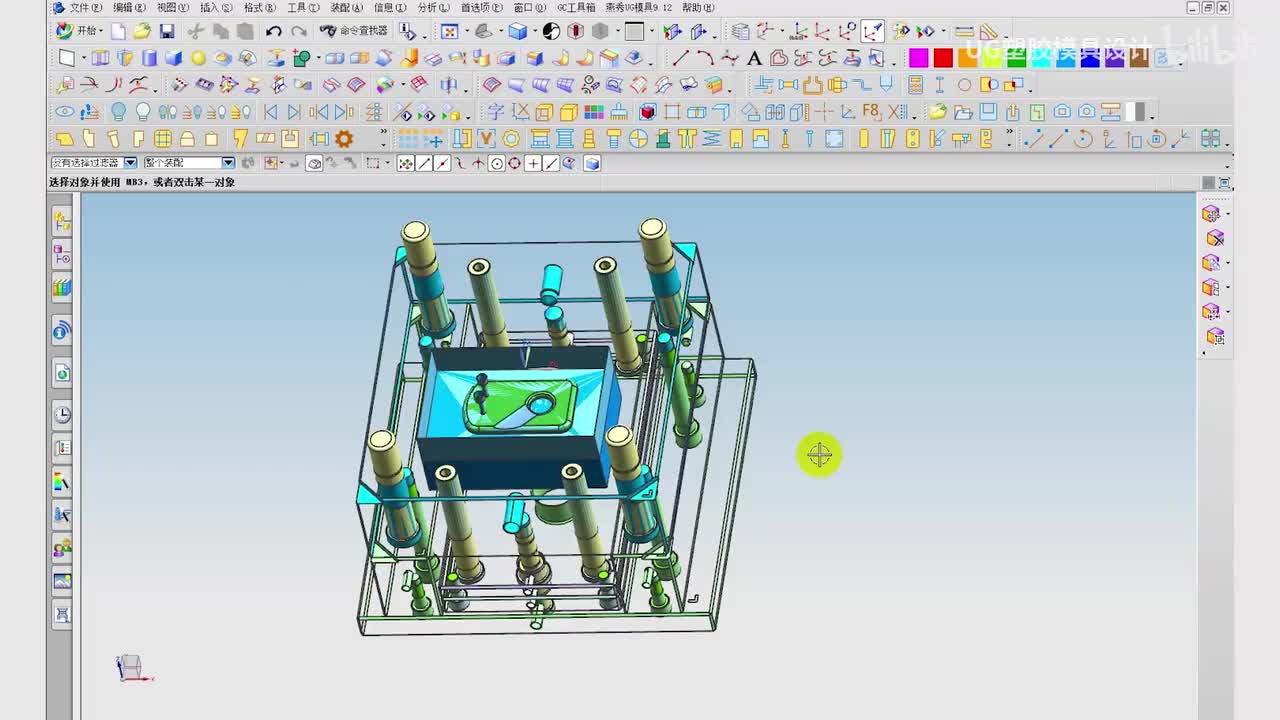Image resolution: width=1280 pixels, height=720 pixels.
Task: Open the 视图 (View) menu
Action: (172, 7)
